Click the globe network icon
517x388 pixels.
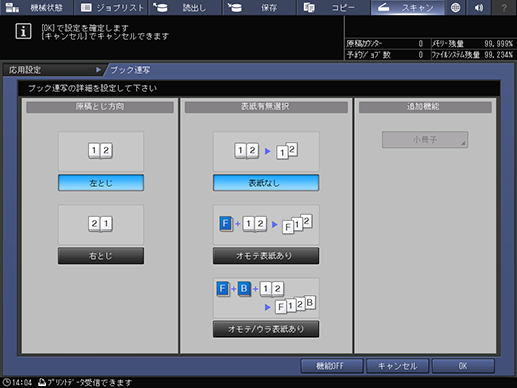455,7
